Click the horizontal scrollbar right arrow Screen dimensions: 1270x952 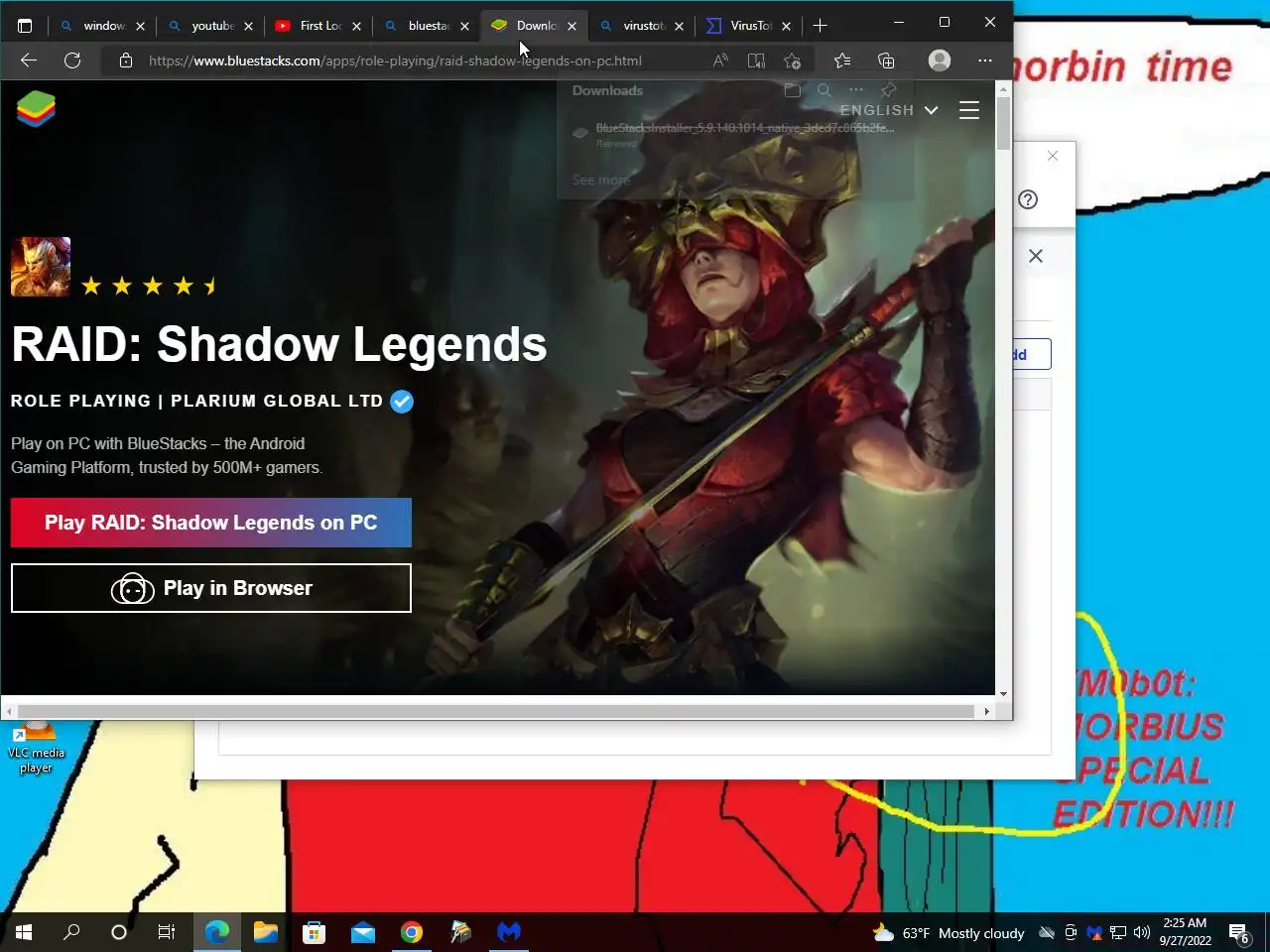tap(986, 711)
